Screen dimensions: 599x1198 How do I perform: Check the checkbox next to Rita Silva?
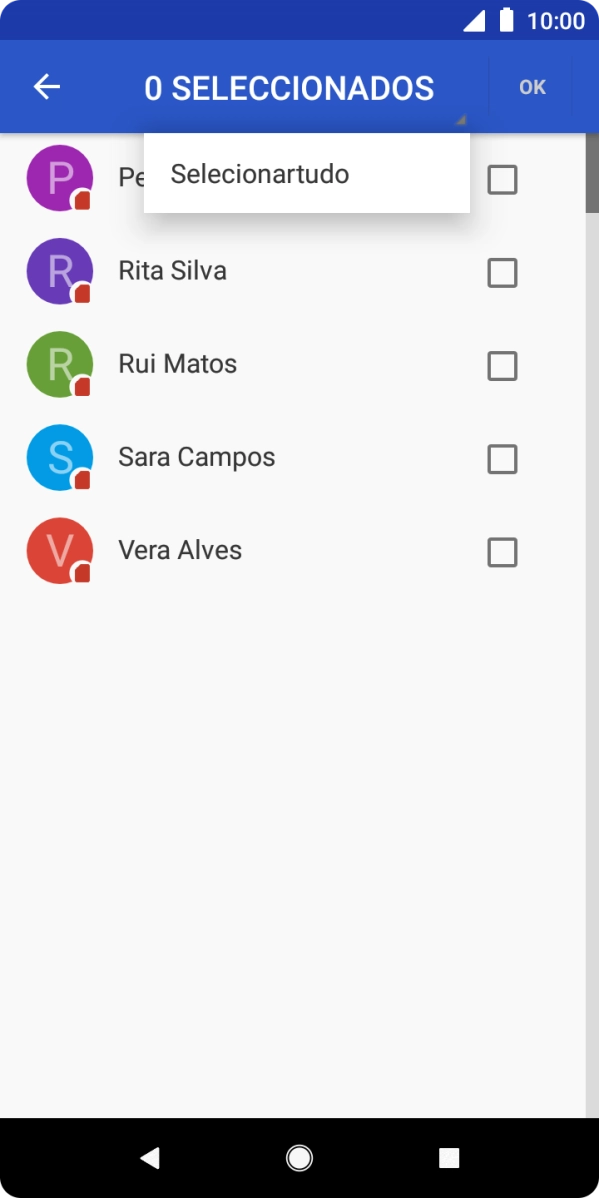[504, 272]
